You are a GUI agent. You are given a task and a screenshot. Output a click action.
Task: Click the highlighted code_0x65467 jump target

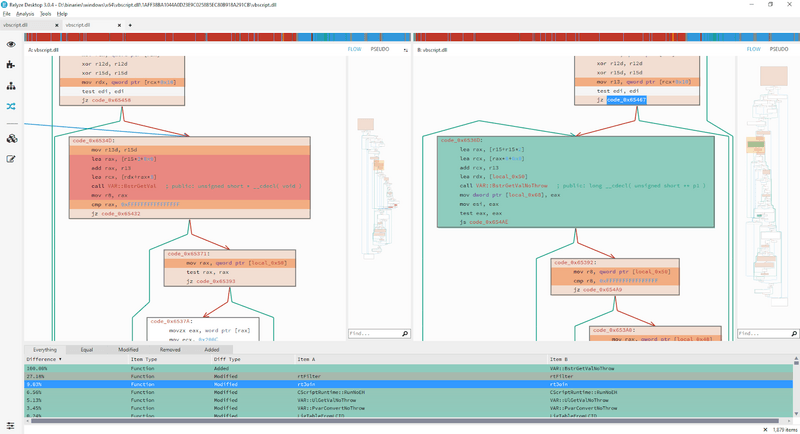[626, 100]
